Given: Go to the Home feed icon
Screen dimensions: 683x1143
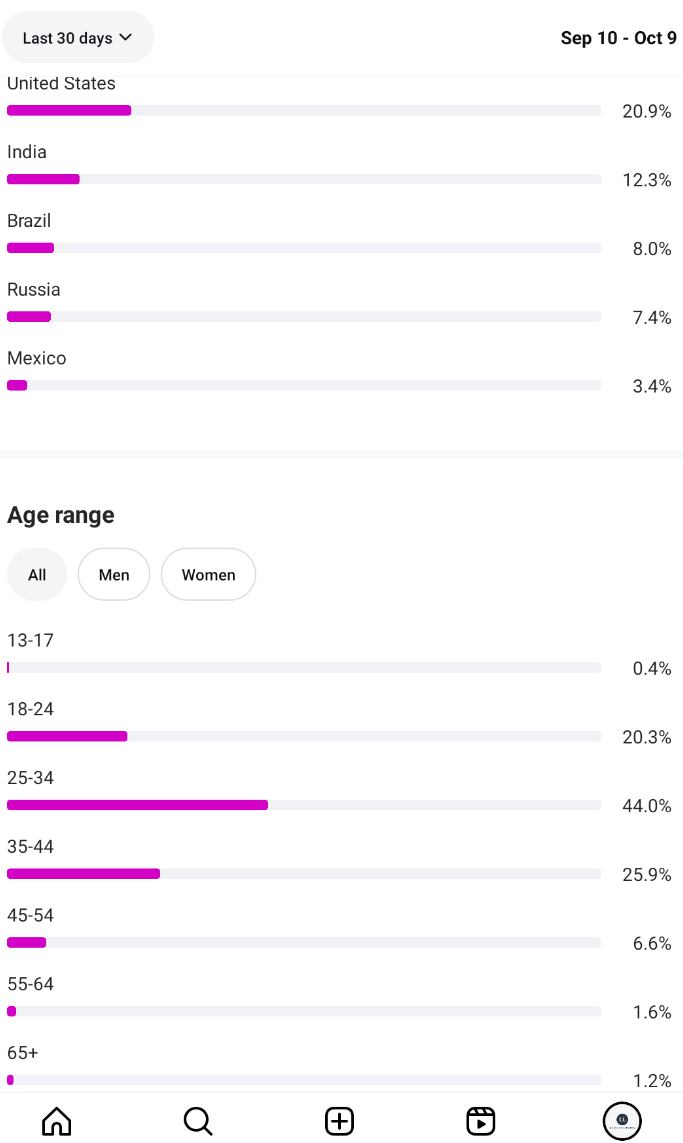Looking at the screenshot, I should tap(57, 1121).
